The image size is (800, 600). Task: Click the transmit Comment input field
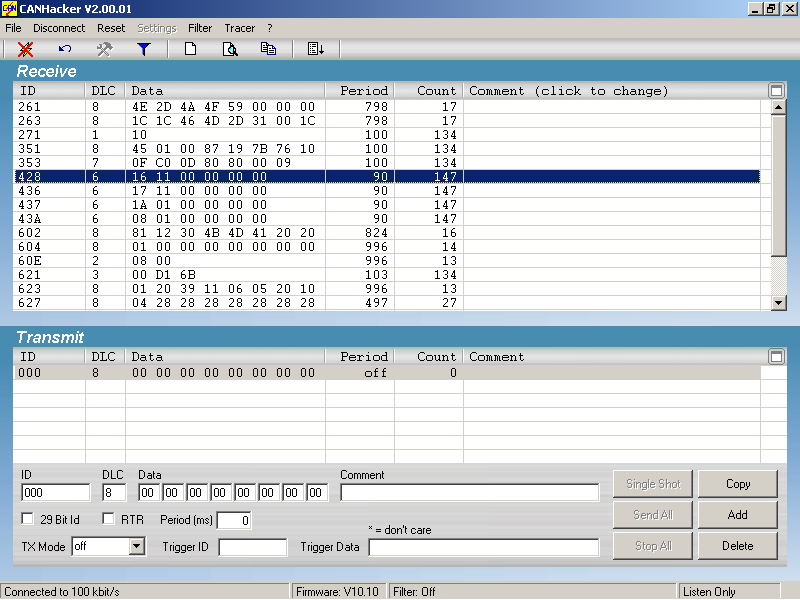469,493
